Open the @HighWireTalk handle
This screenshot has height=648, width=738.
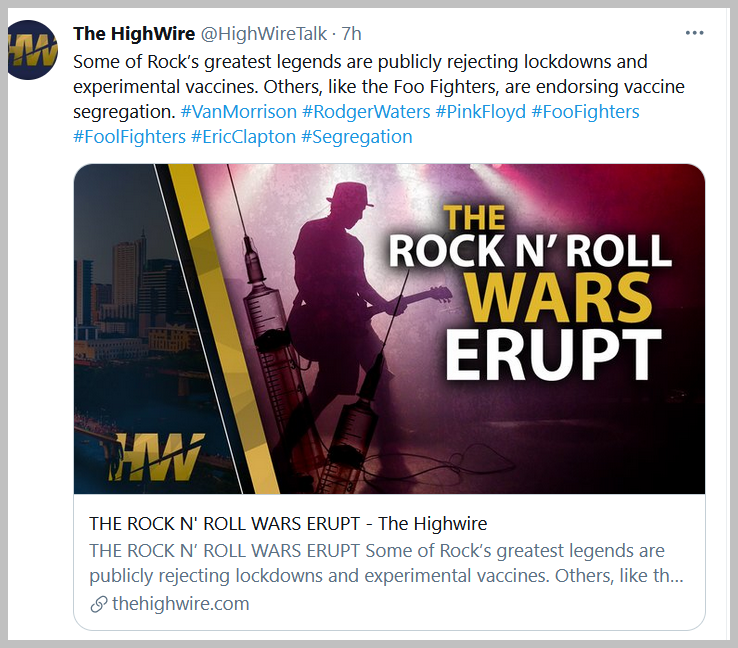click(264, 34)
